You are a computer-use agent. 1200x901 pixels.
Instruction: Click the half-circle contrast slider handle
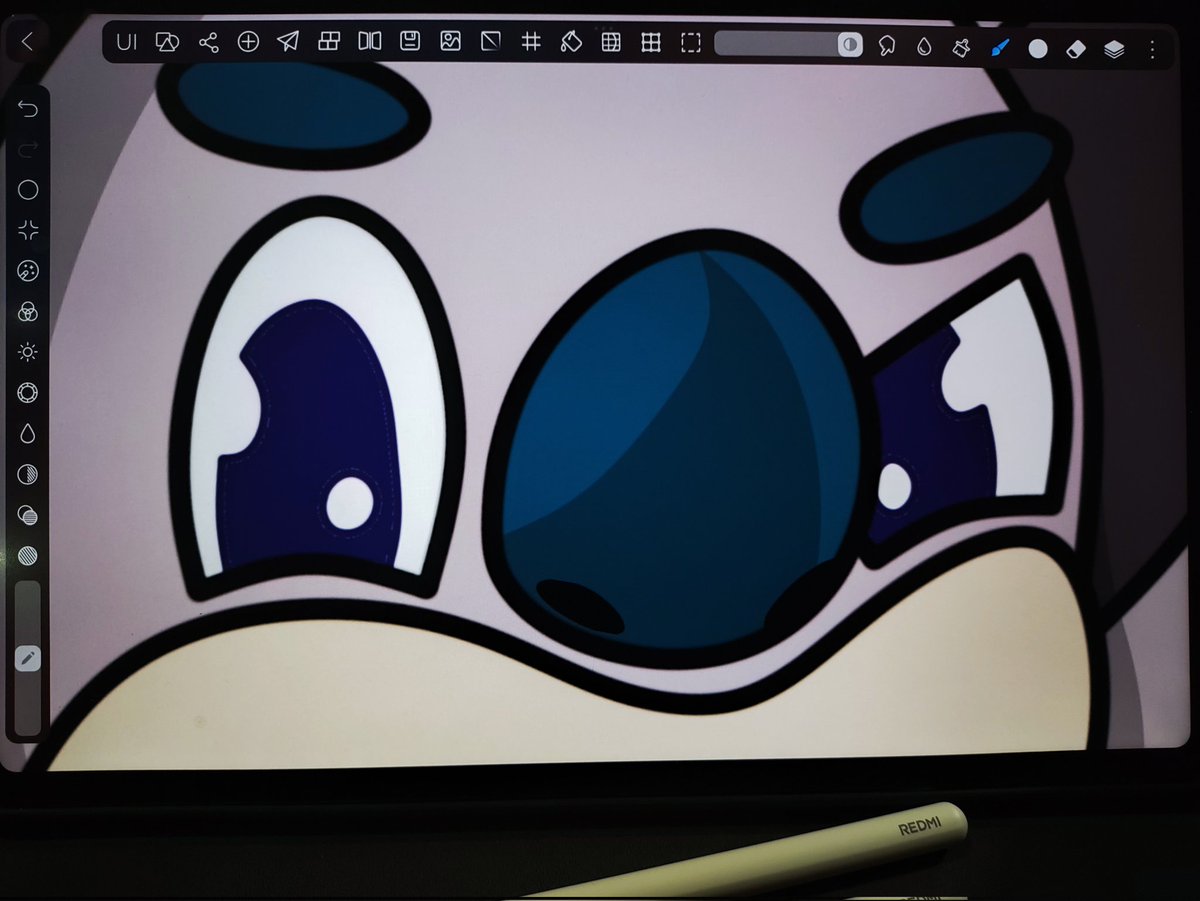(850, 45)
